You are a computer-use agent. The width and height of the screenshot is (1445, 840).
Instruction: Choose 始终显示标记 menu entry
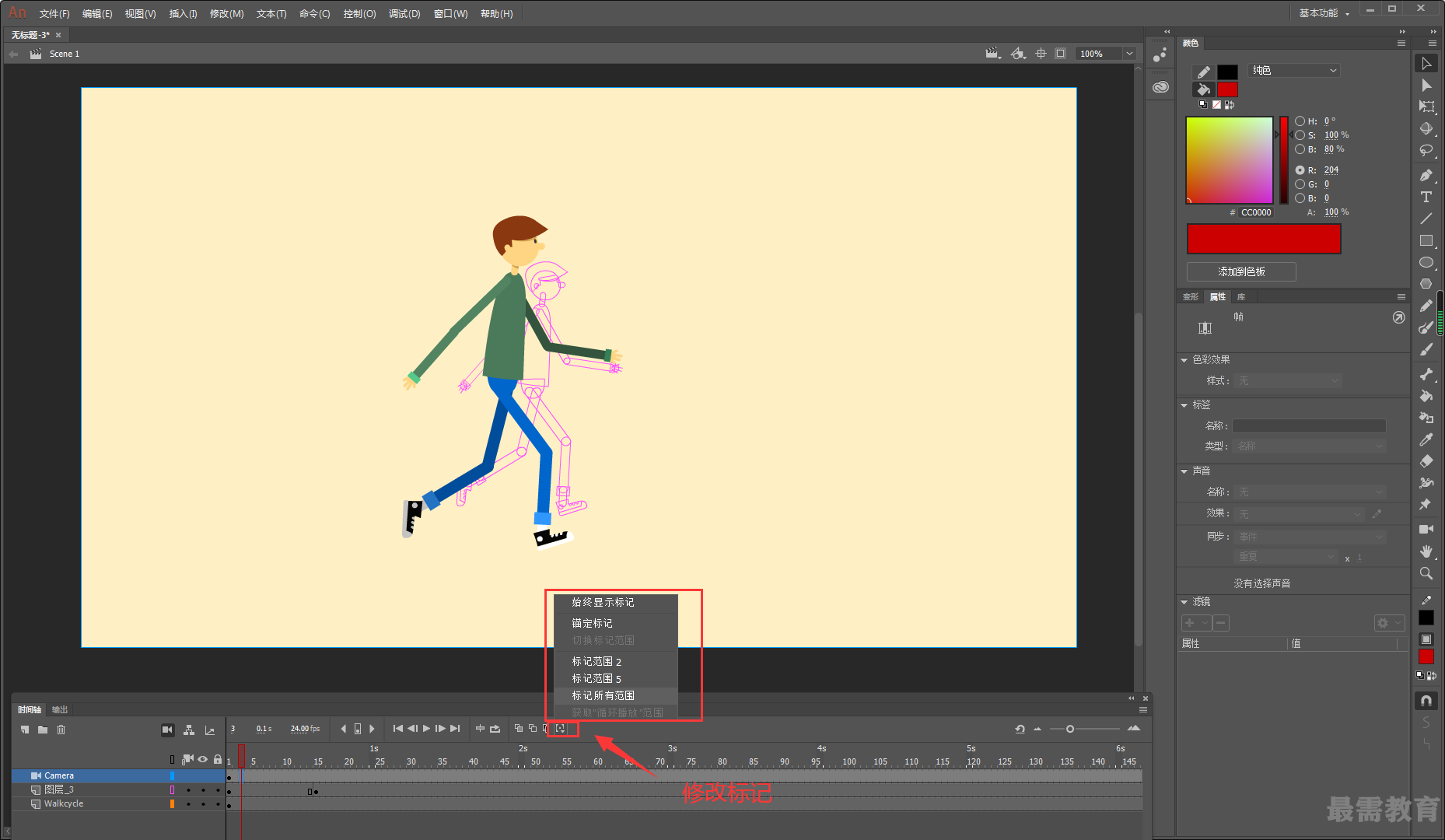pyautogui.click(x=616, y=602)
